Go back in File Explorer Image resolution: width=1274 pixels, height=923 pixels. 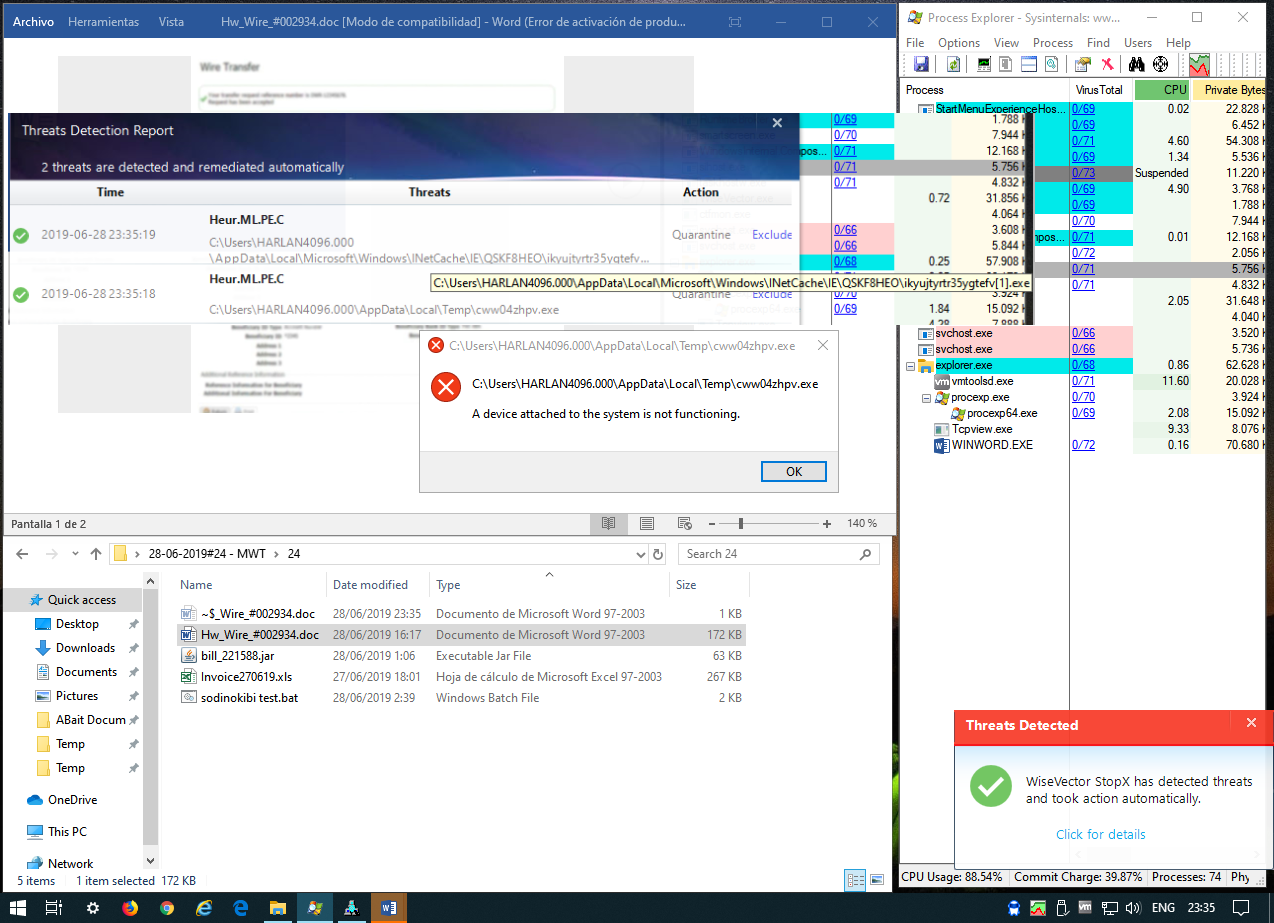22,554
